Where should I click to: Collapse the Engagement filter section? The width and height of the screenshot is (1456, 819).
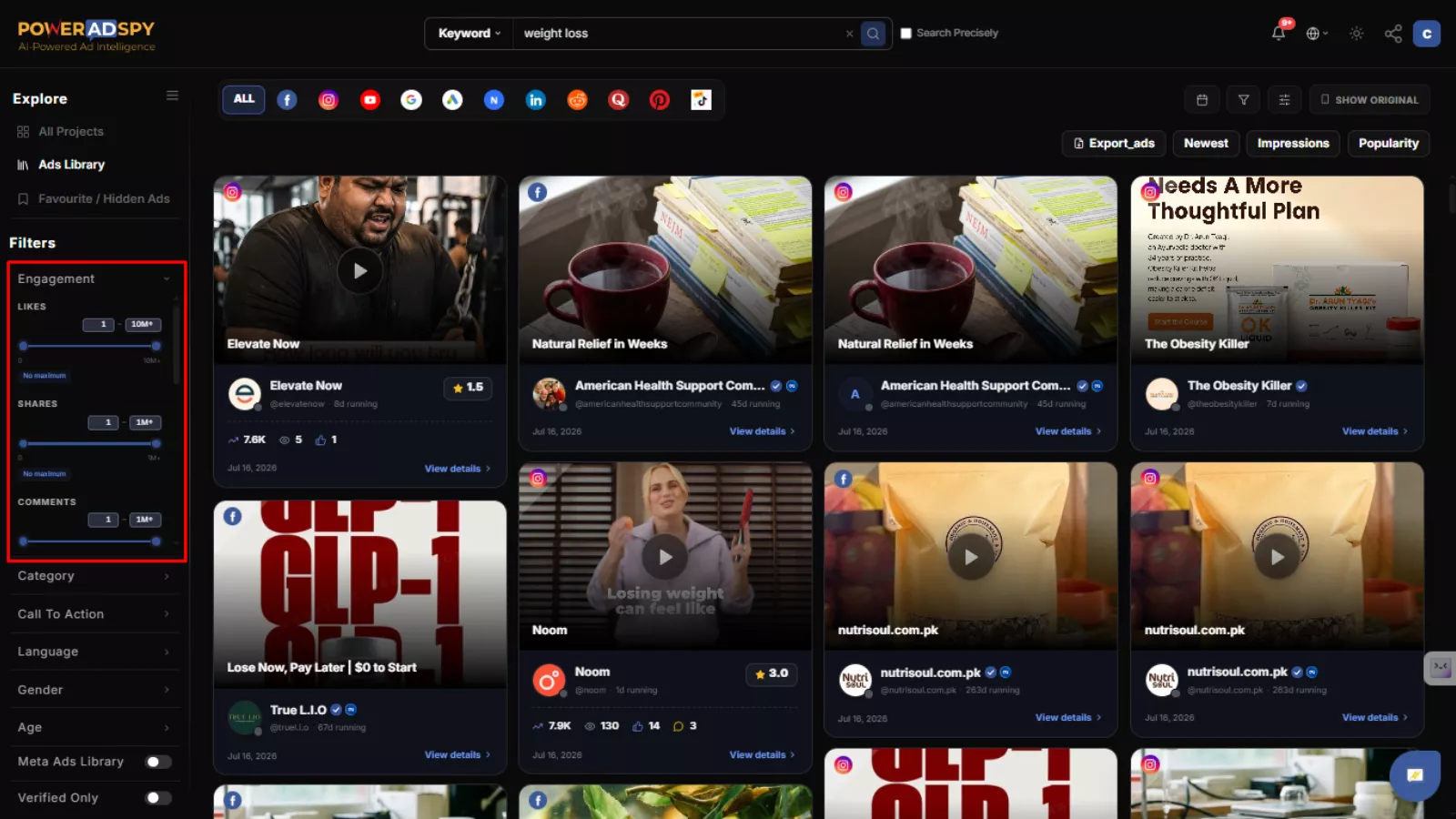[x=95, y=279]
